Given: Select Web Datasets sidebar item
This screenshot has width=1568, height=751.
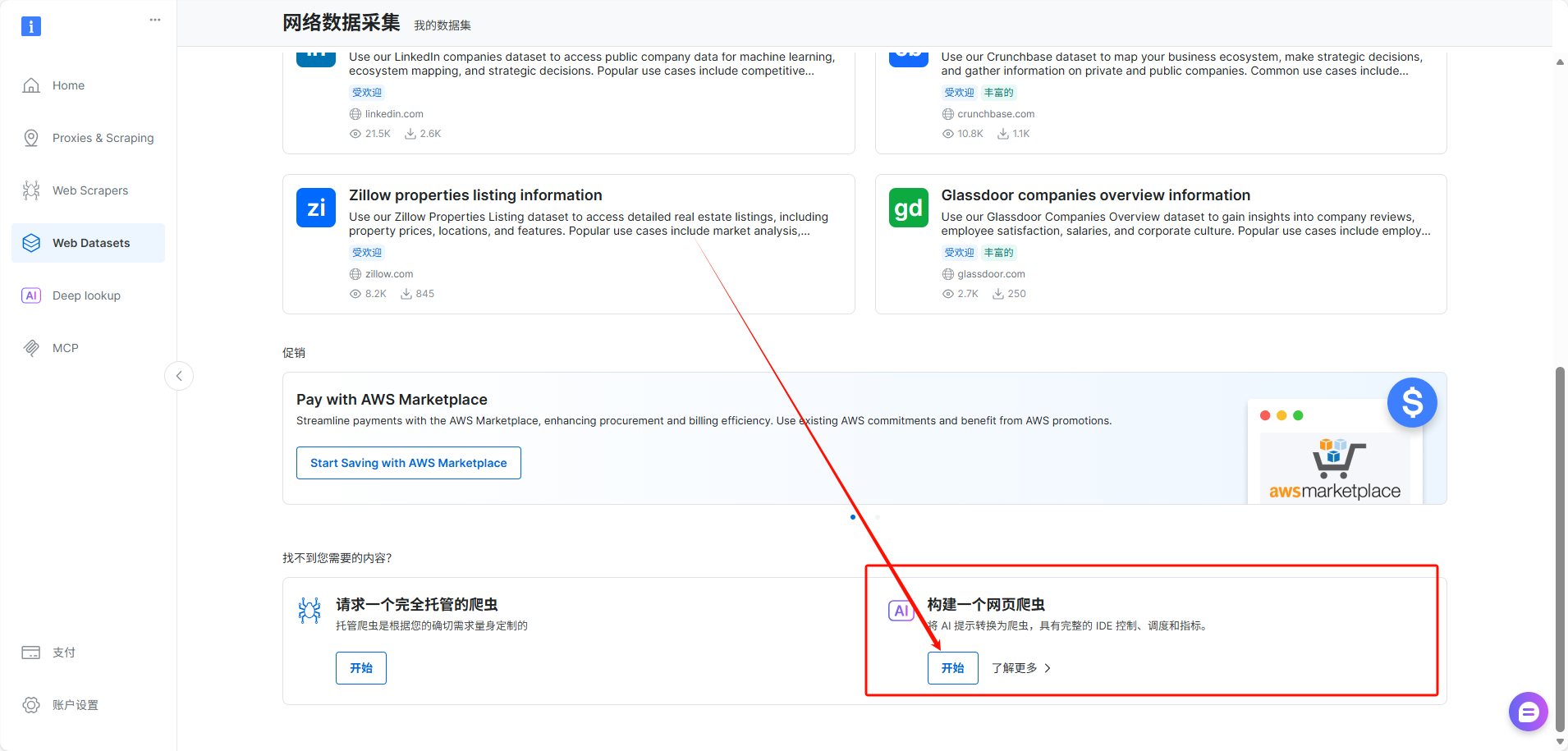Looking at the screenshot, I should tap(89, 243).
